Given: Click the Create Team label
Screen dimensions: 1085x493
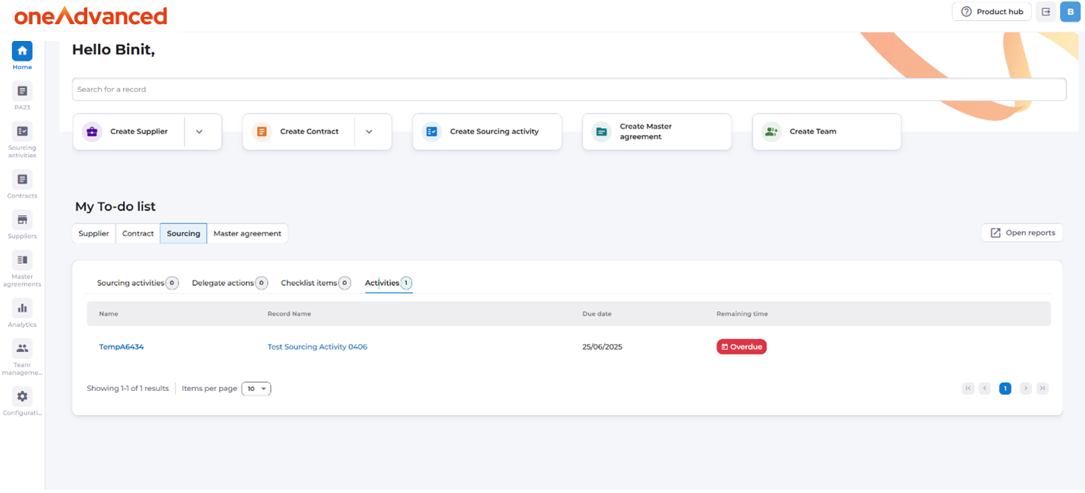Looking at the screenshot, I should coord(813,132).
